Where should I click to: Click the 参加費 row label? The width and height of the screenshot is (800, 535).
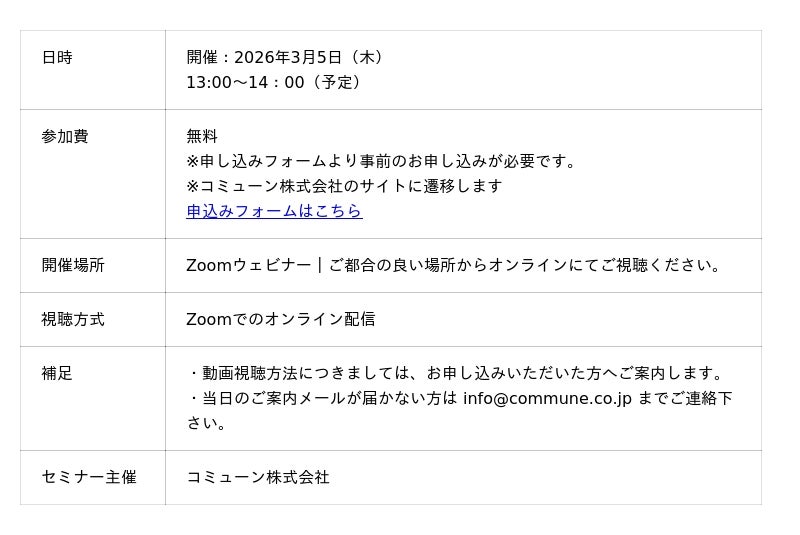65,137
